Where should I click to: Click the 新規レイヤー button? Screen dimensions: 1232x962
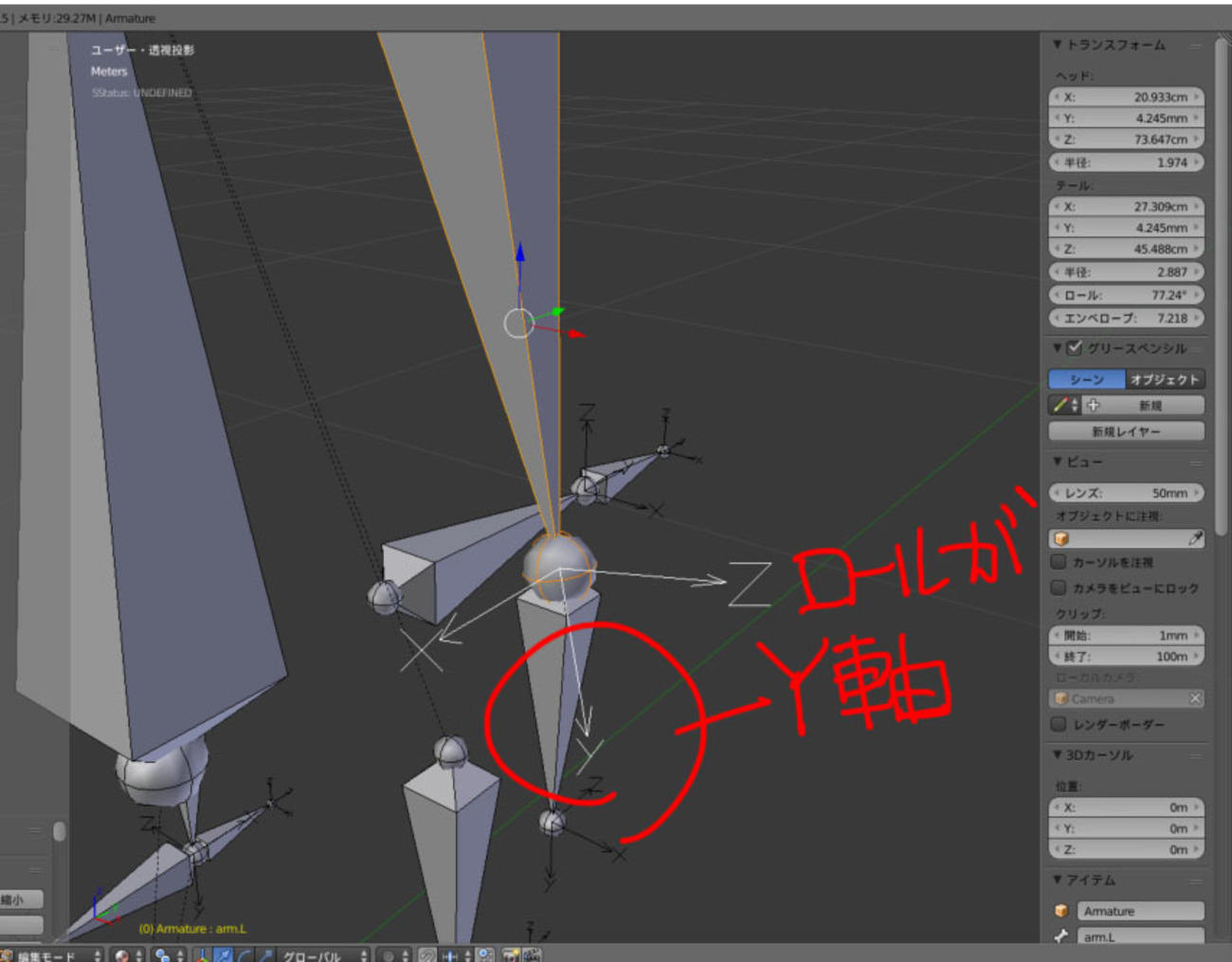click(x=1127, y=431)
